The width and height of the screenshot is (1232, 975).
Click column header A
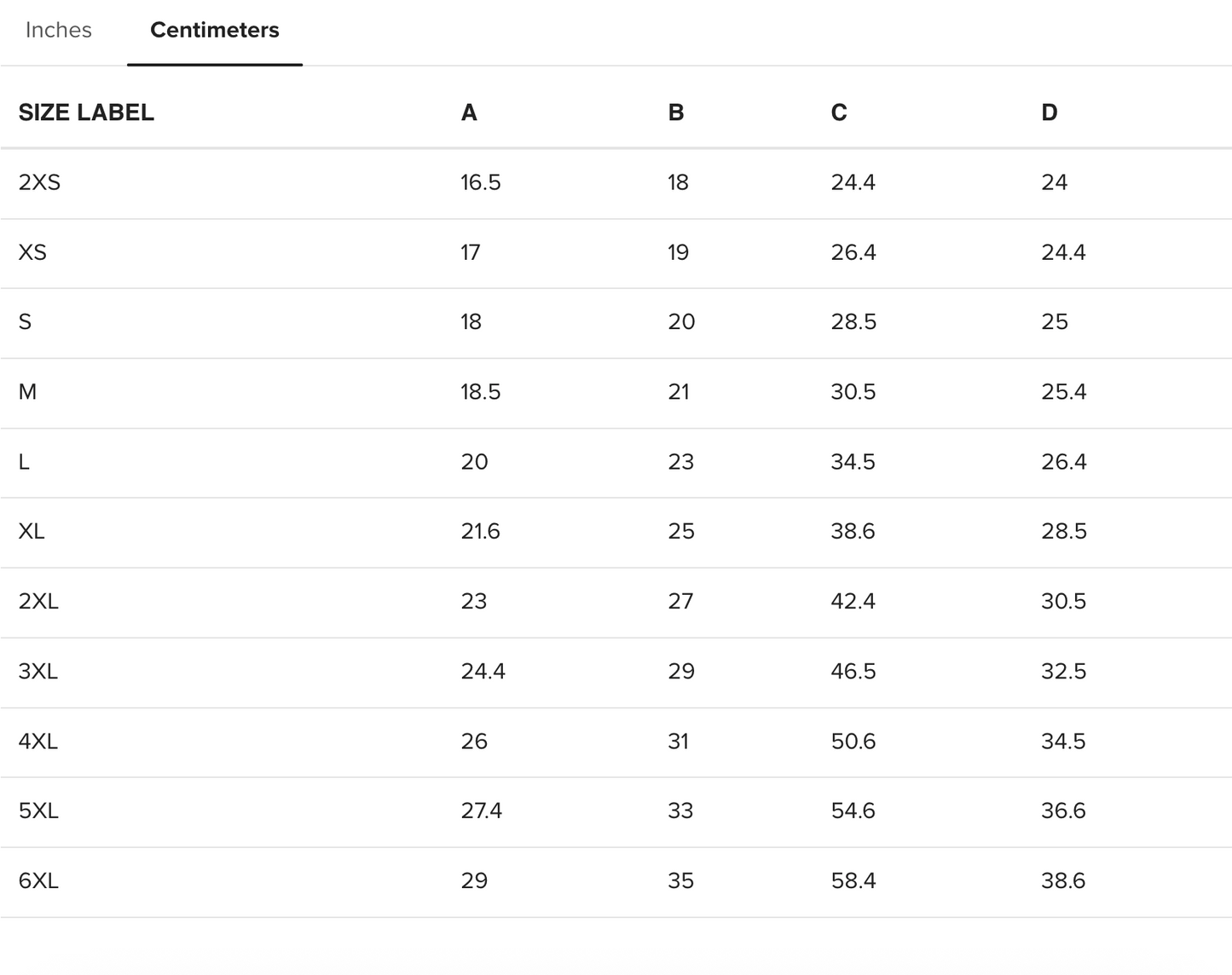(x=469, y=112)
